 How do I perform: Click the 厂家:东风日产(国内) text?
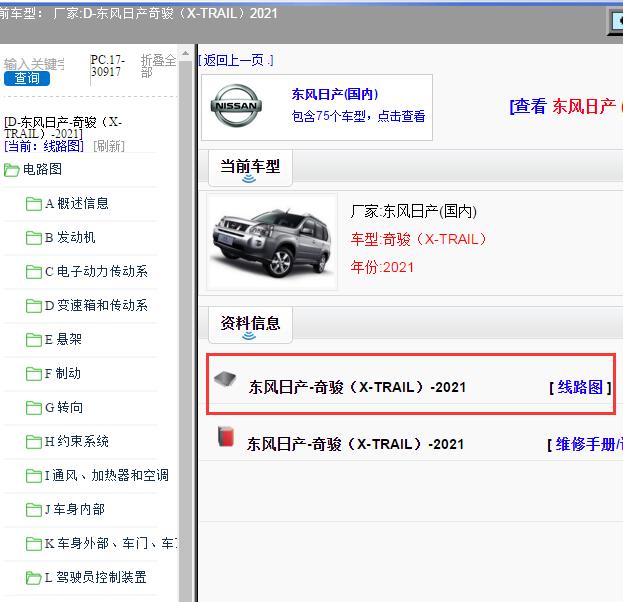click(414, 211)
